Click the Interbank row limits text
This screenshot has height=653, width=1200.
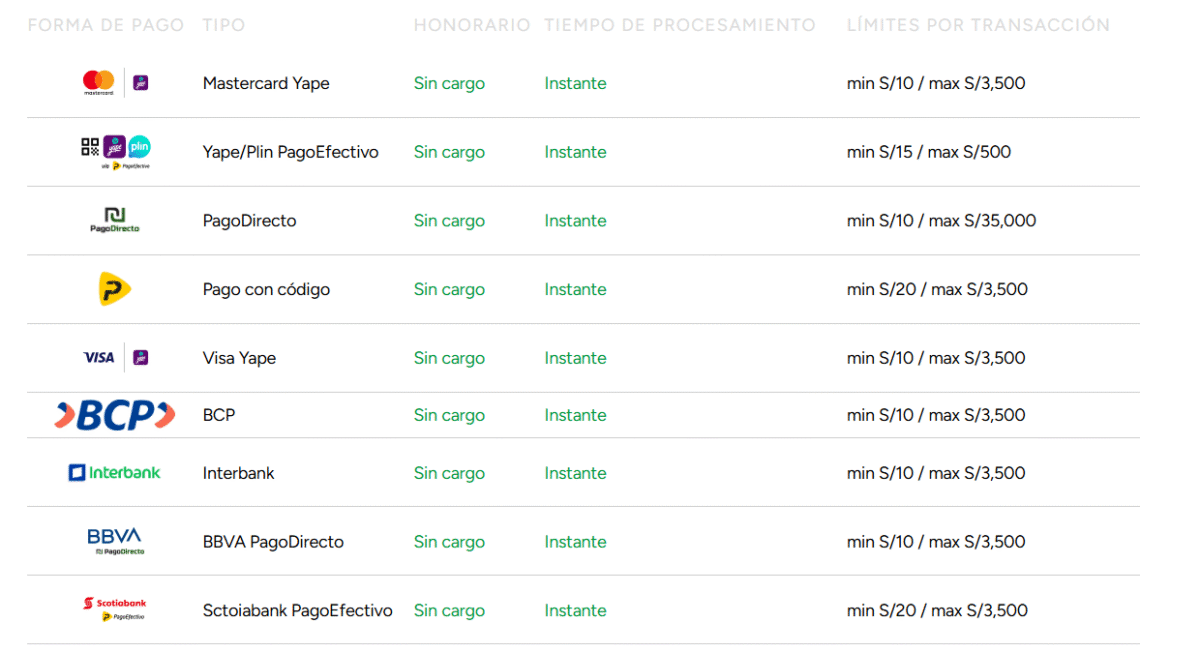(x=936, y=473)
